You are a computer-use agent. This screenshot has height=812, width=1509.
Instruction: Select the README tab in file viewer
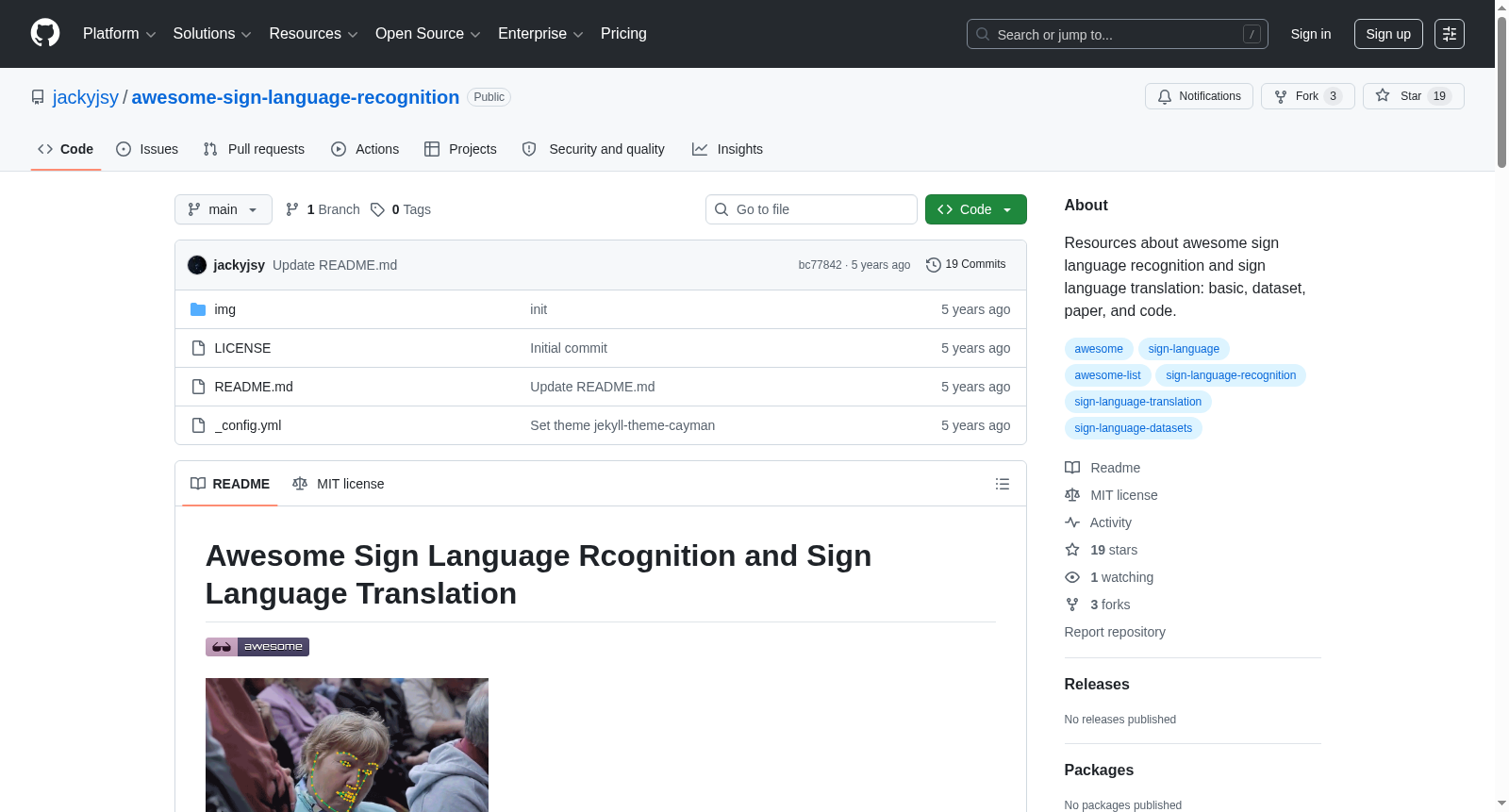(x=230, y=484)
